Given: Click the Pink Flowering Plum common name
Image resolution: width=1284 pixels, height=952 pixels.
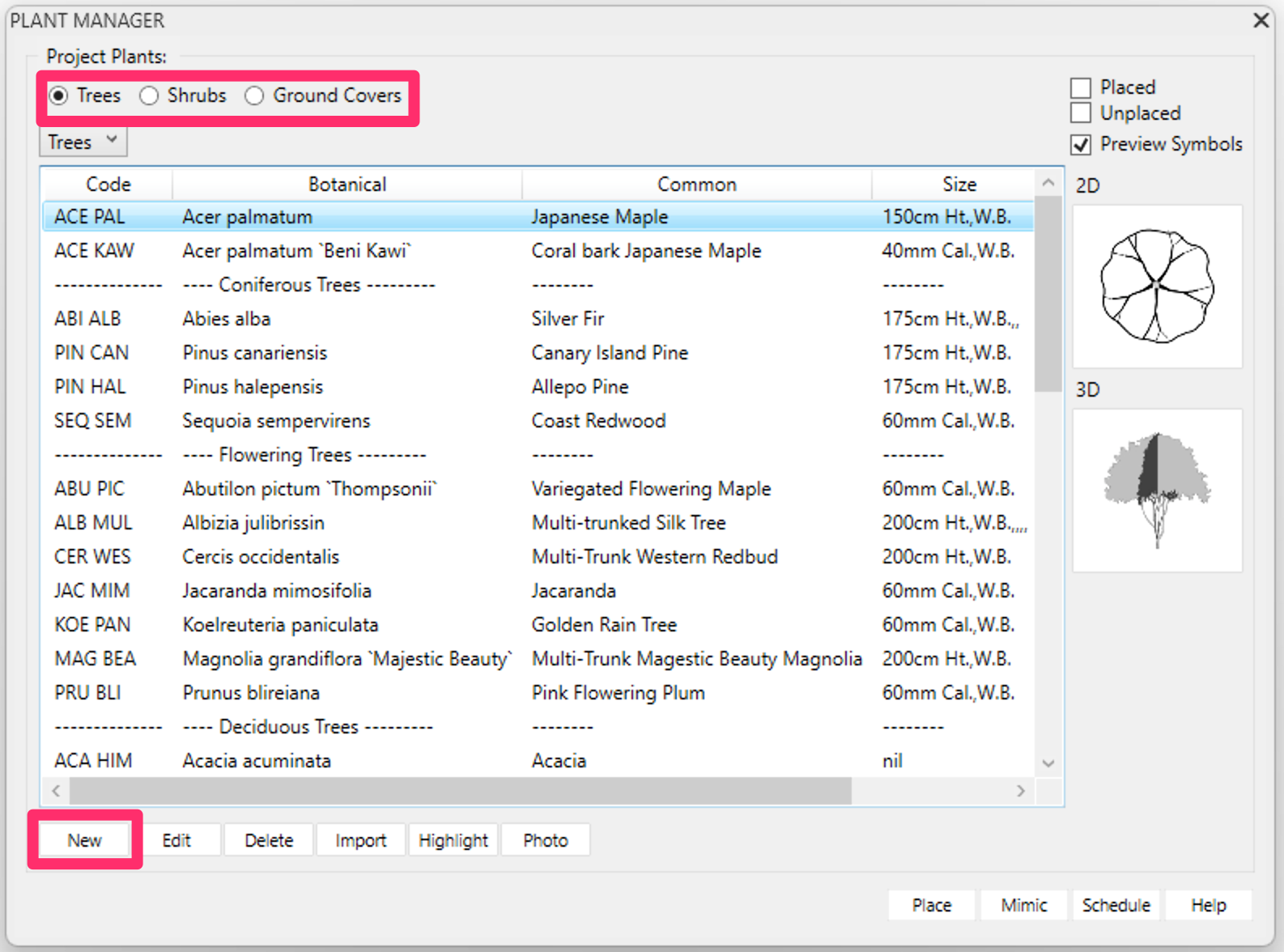Looking at the screenshot, I should point(618,693).
